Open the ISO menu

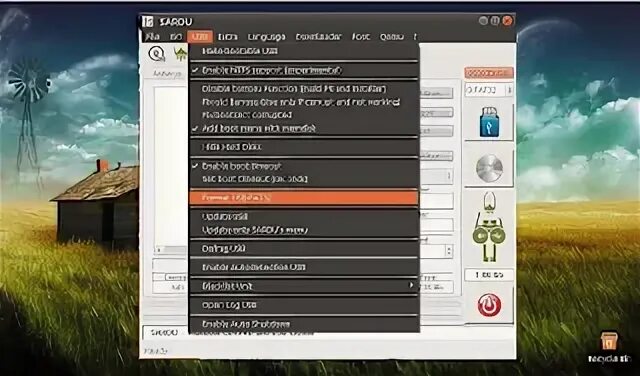click(x=176, y=37)
